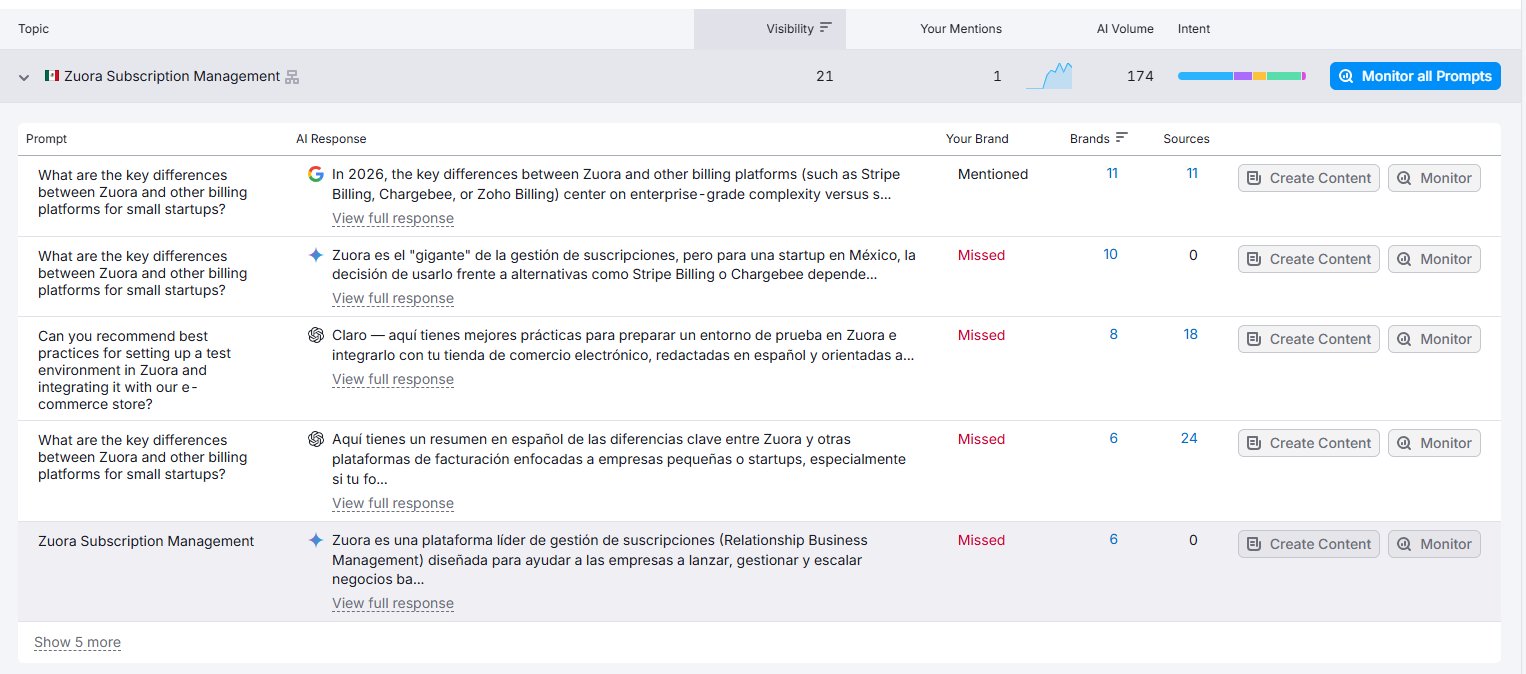Click the AI Volume column header
1526x674 pixels.
[x=1125, y=29]
